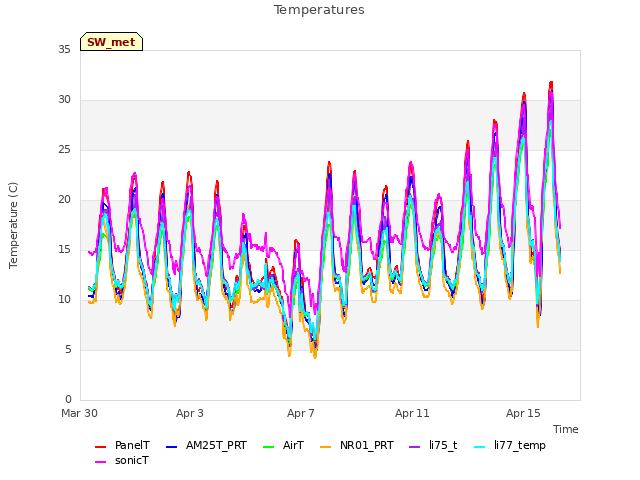Screen dimensions: 640x480
Task: Click the Apr 7 x-axis tick label
Action: coord(301,413)
